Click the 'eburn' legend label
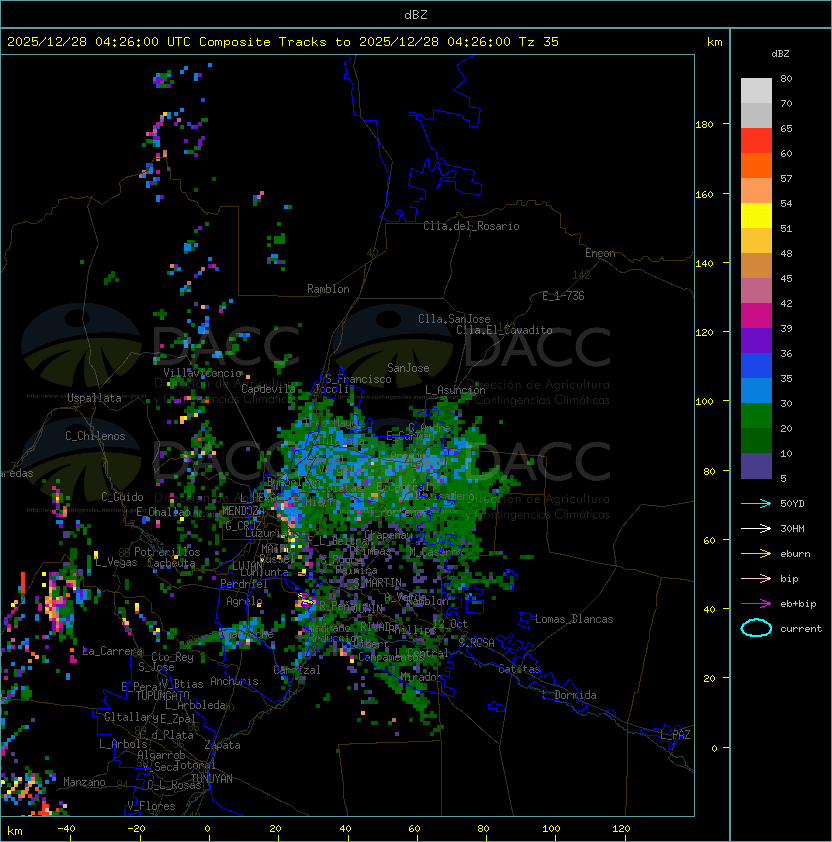 point(795,554)
